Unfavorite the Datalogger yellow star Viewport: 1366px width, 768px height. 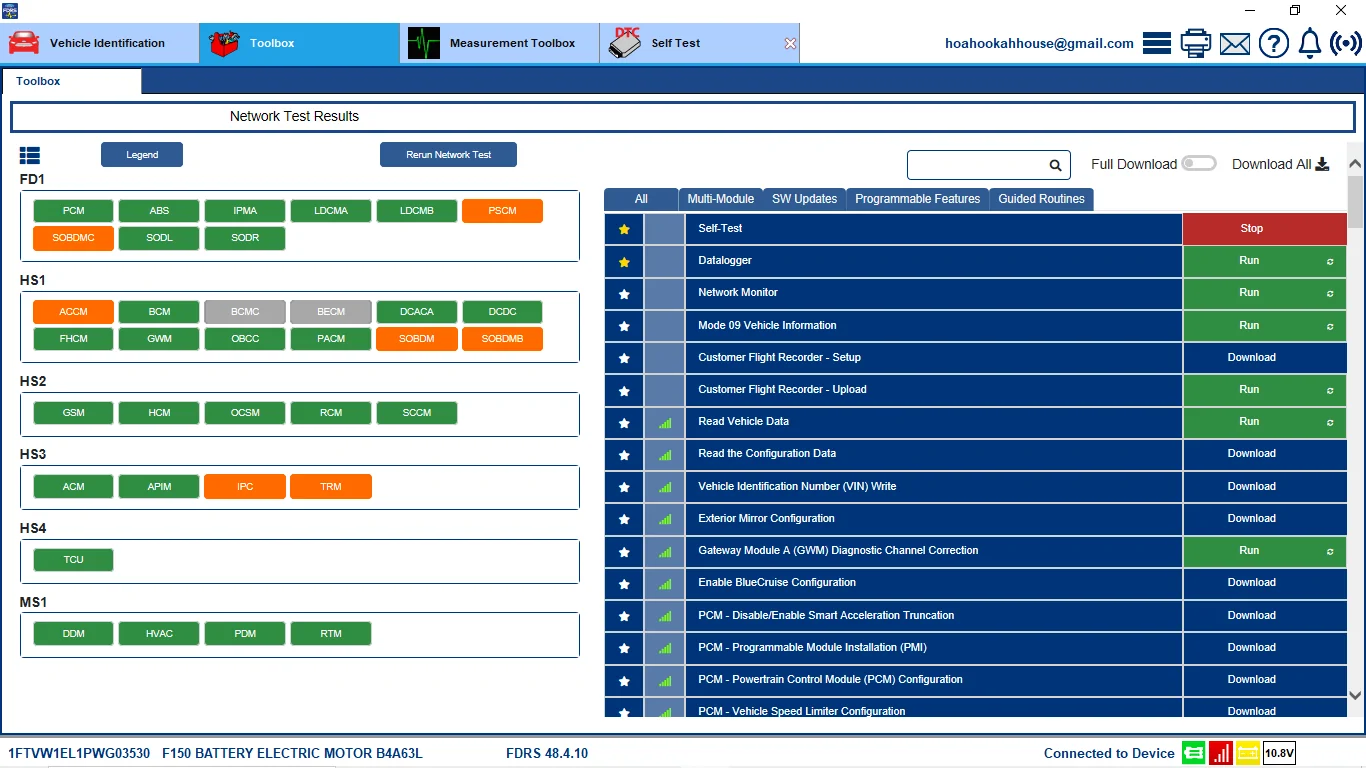(x=624, y=262)
